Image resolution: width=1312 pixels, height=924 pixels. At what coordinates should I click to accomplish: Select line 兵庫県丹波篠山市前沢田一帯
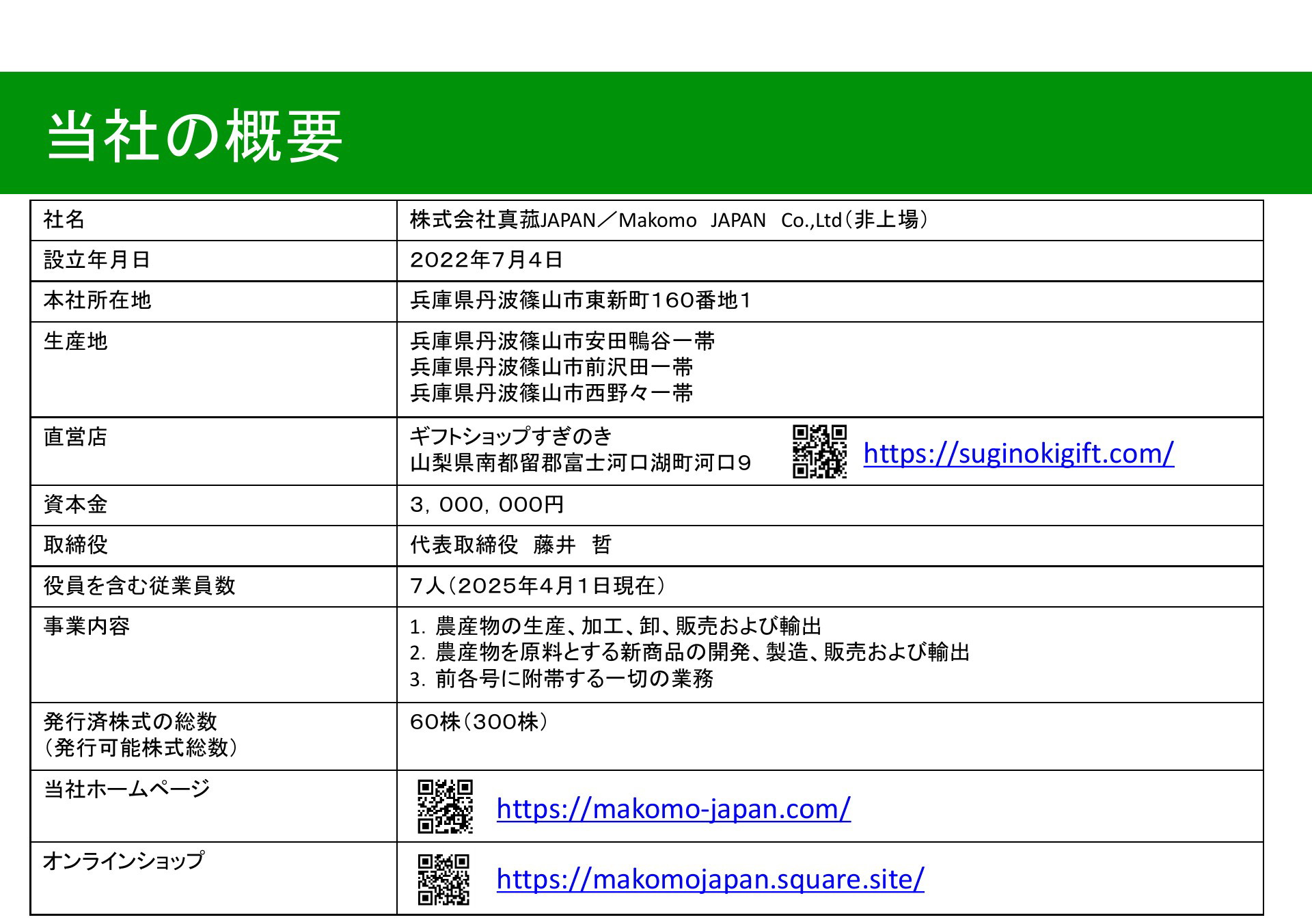(551, 367)
